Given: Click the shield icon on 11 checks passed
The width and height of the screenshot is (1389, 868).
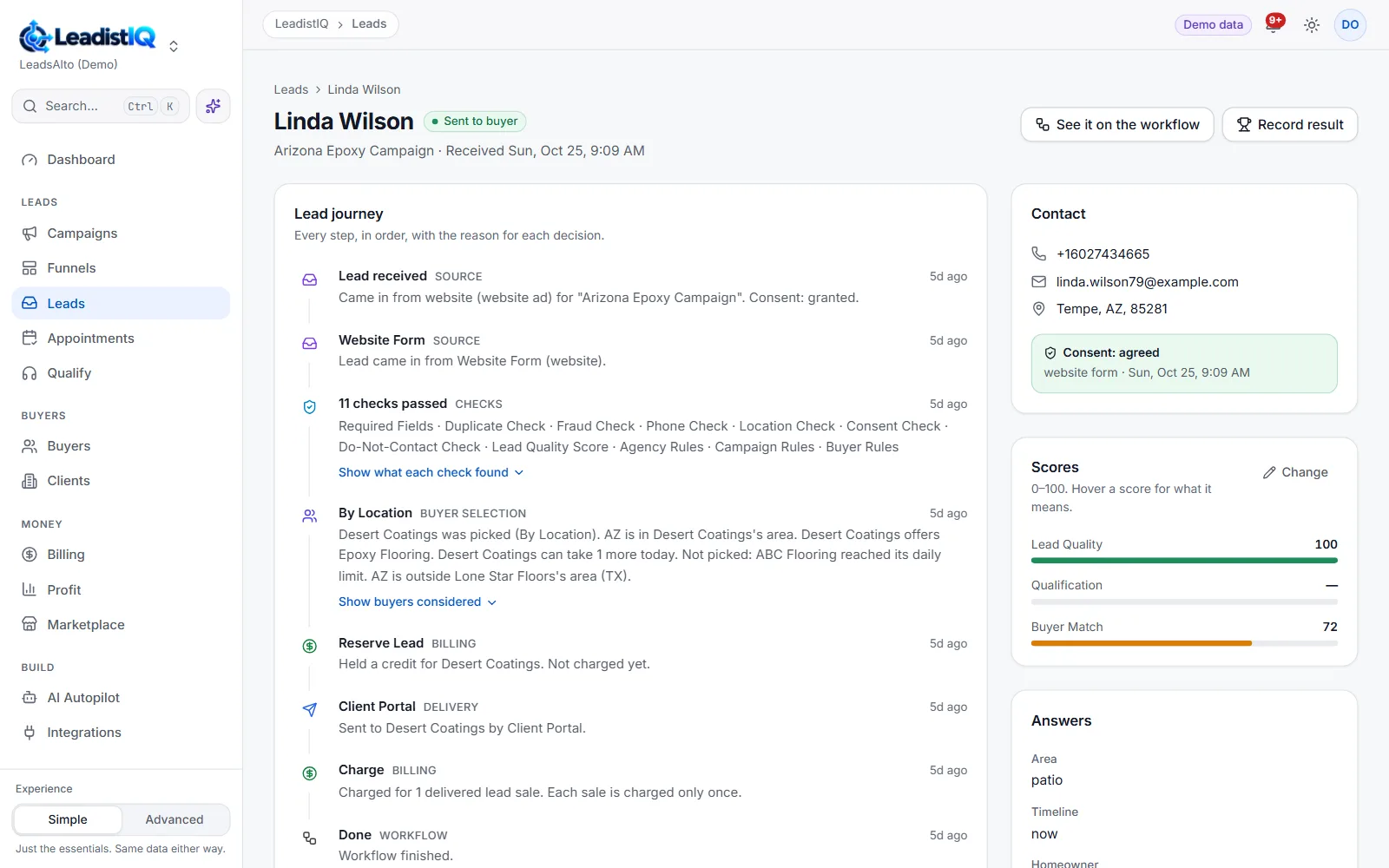Looking at the screenshot, I should (309, 406).
